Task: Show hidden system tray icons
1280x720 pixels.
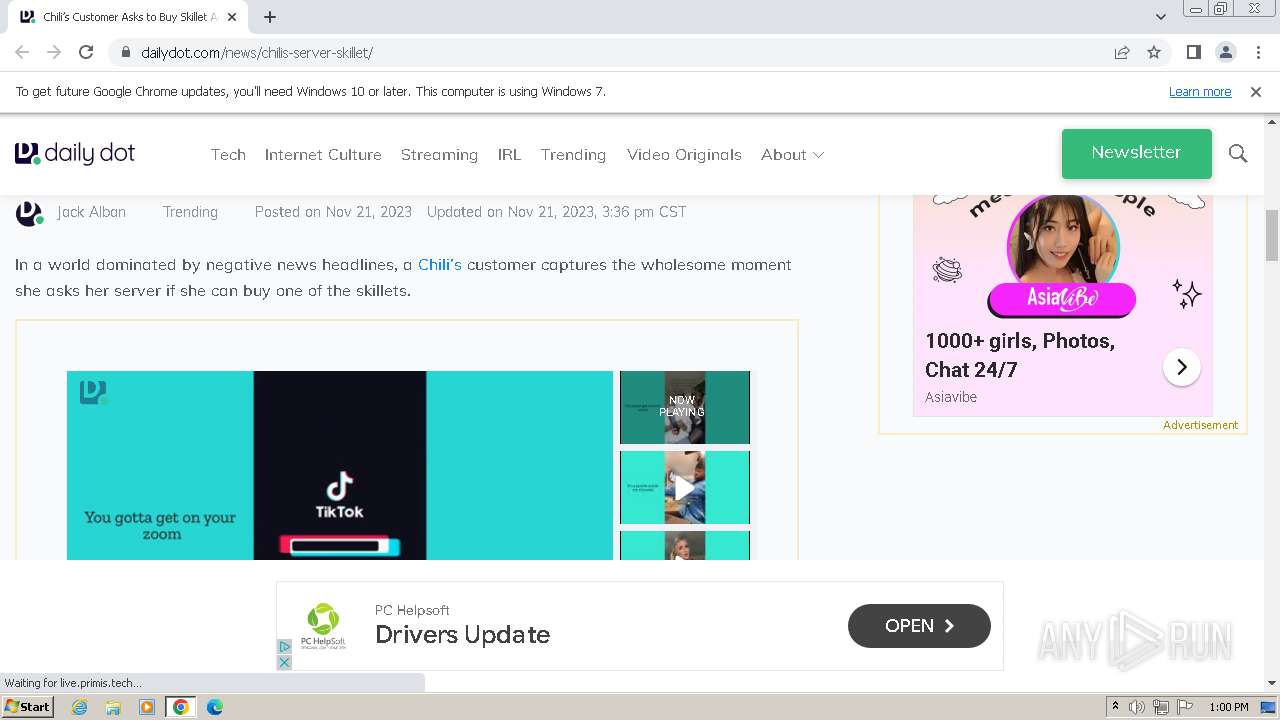Action: tap(1115, 707)
